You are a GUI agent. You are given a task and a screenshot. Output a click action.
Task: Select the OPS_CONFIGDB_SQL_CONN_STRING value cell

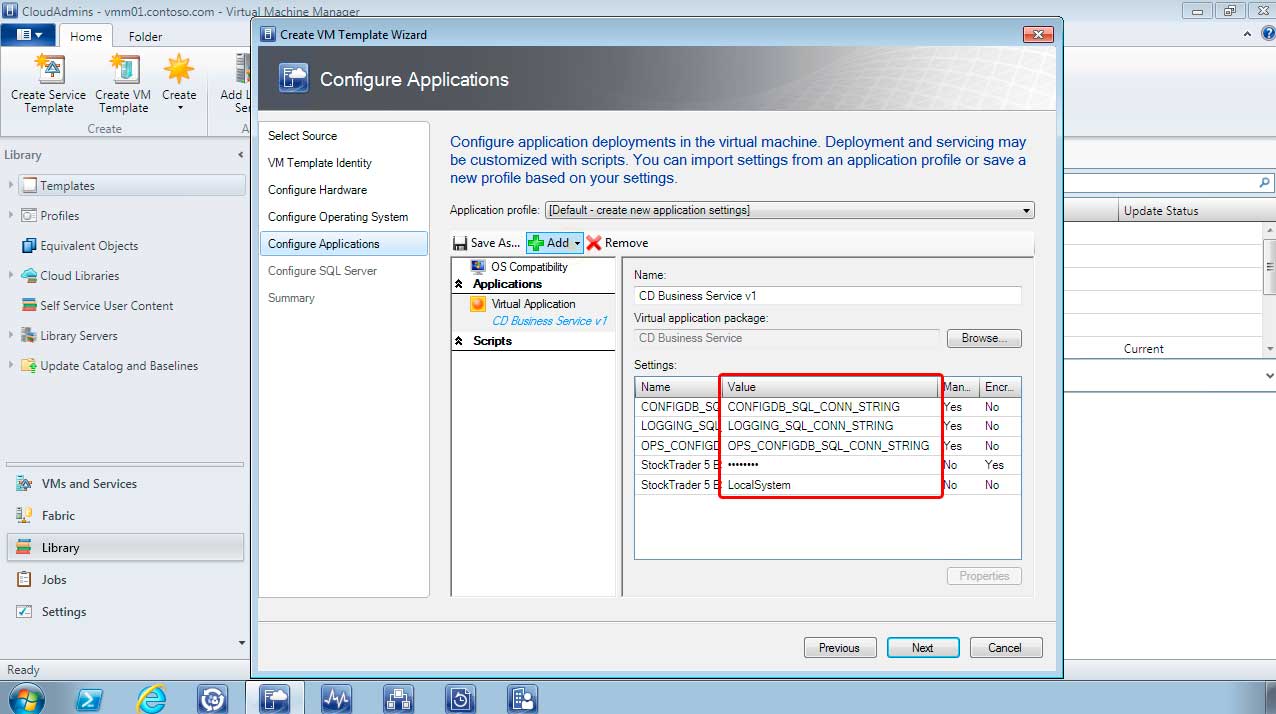[831, 446]
